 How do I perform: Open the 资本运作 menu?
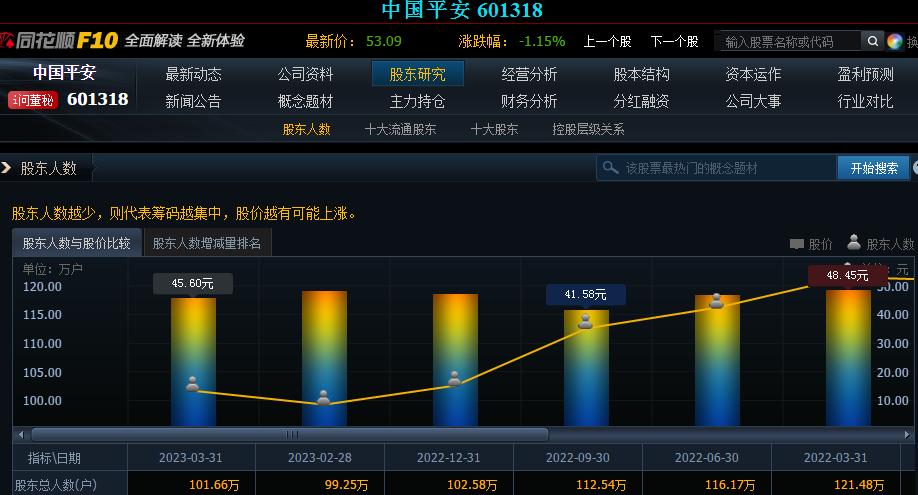click(x=753, y=74)
